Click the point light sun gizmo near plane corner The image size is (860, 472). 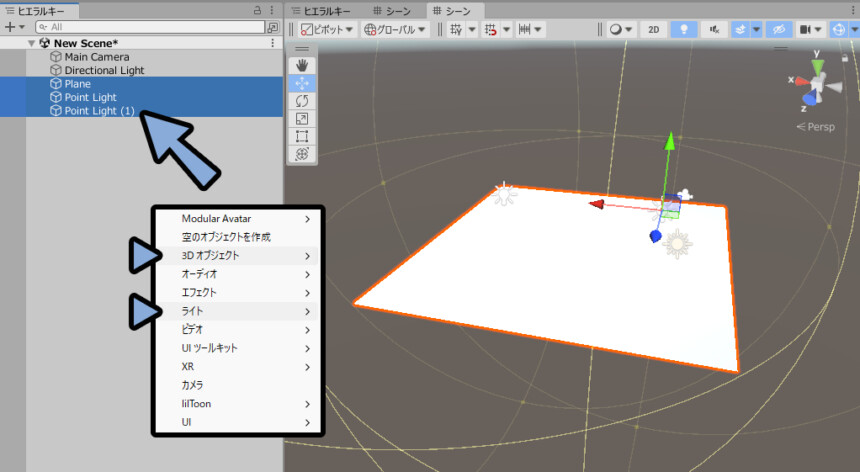[x=504, y=194]
